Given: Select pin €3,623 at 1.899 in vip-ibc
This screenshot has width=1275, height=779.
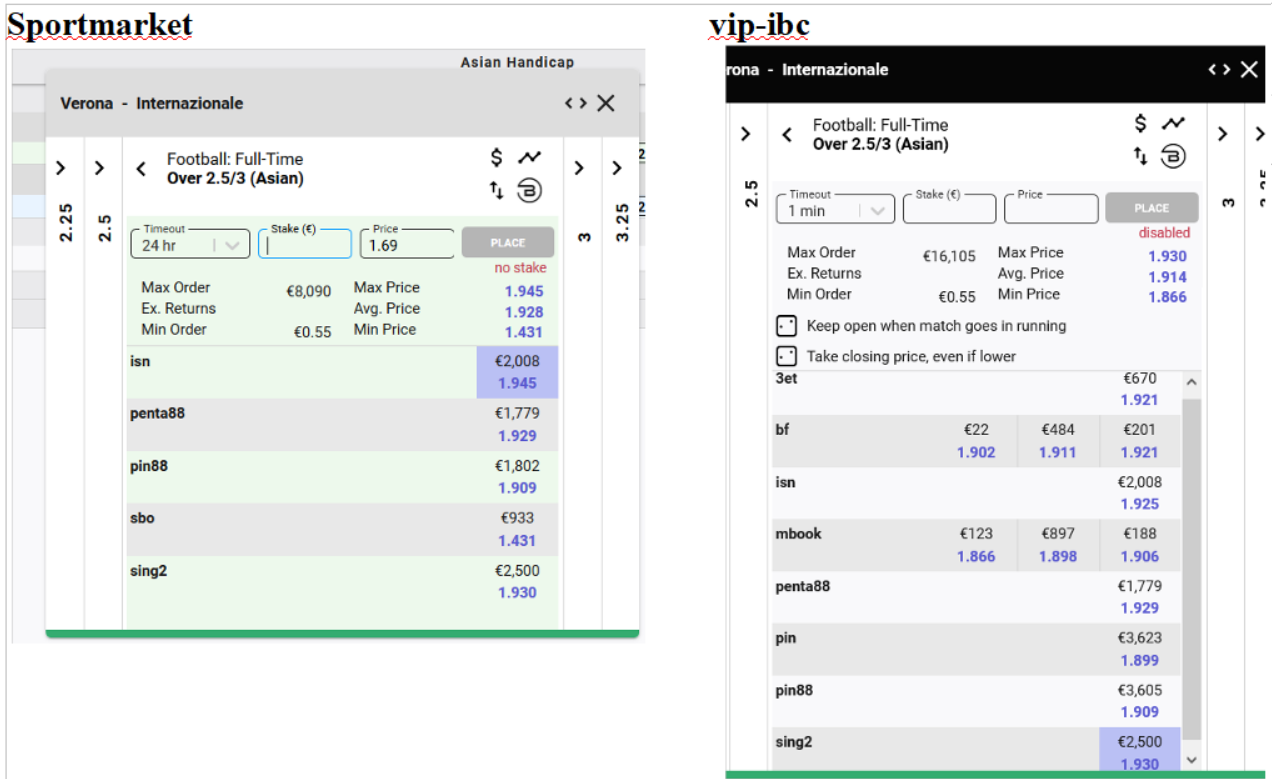Looking at the screenshot, I should tap(1140, 649).
